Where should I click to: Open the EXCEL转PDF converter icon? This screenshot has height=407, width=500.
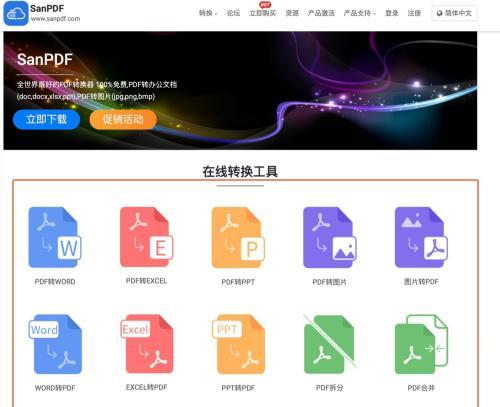147,344
